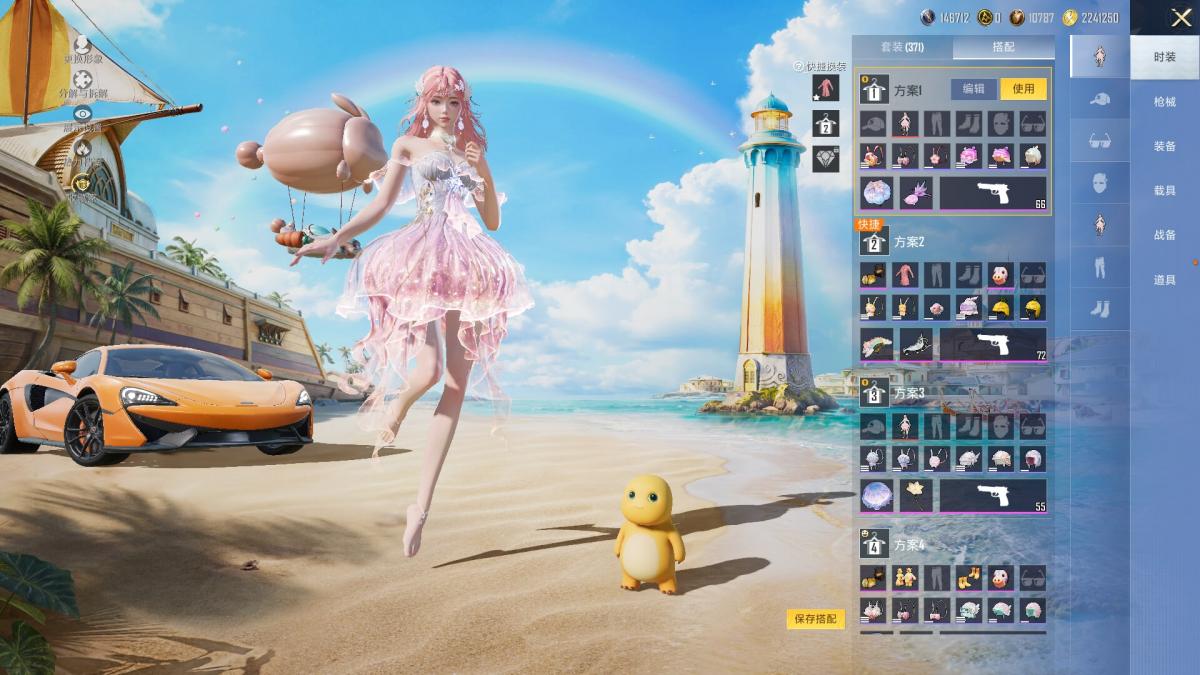The width and height of the screenshot is (1200, 675).
Task: Click the blue parachute item in 方案1
Action: pyautogui.click(x=877, y=194)
